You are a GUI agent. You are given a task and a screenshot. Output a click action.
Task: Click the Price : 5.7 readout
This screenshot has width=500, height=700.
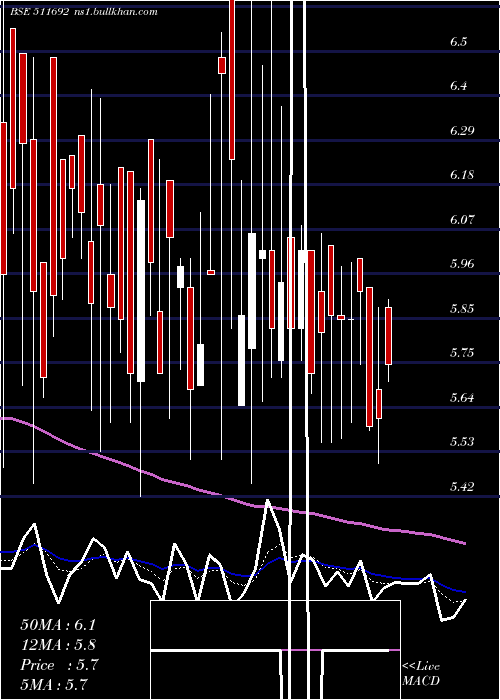[x=59, y=665]
